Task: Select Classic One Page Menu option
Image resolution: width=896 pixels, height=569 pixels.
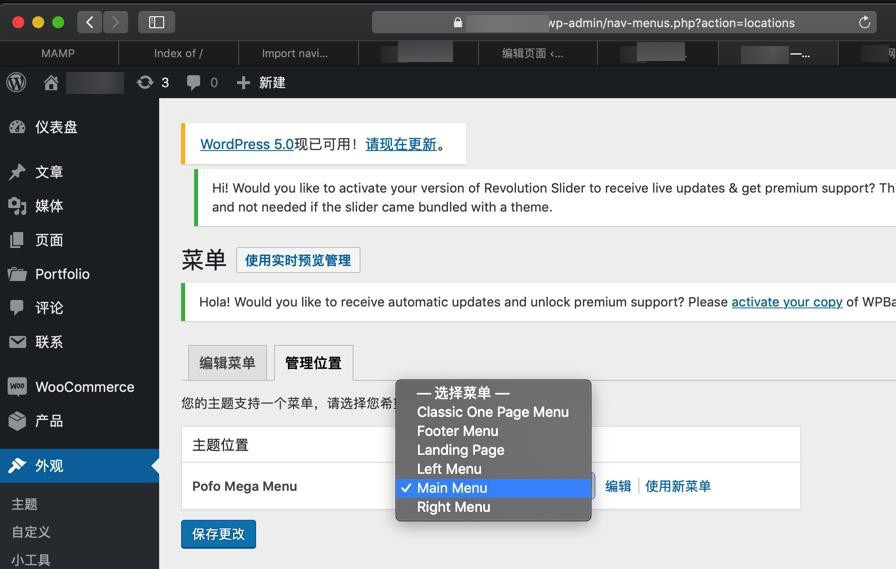Action: coord(493,412)
